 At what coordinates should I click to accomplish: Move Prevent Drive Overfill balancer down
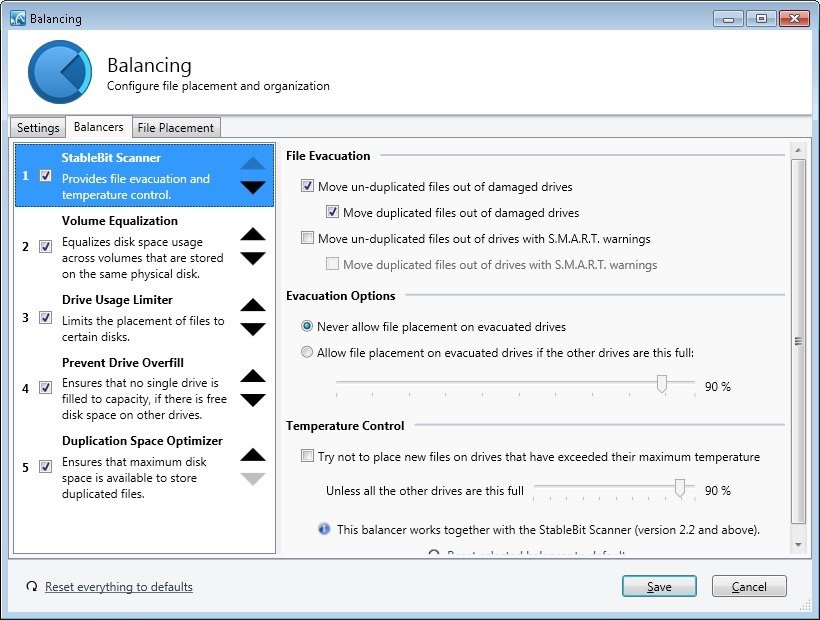click(253, 400)
